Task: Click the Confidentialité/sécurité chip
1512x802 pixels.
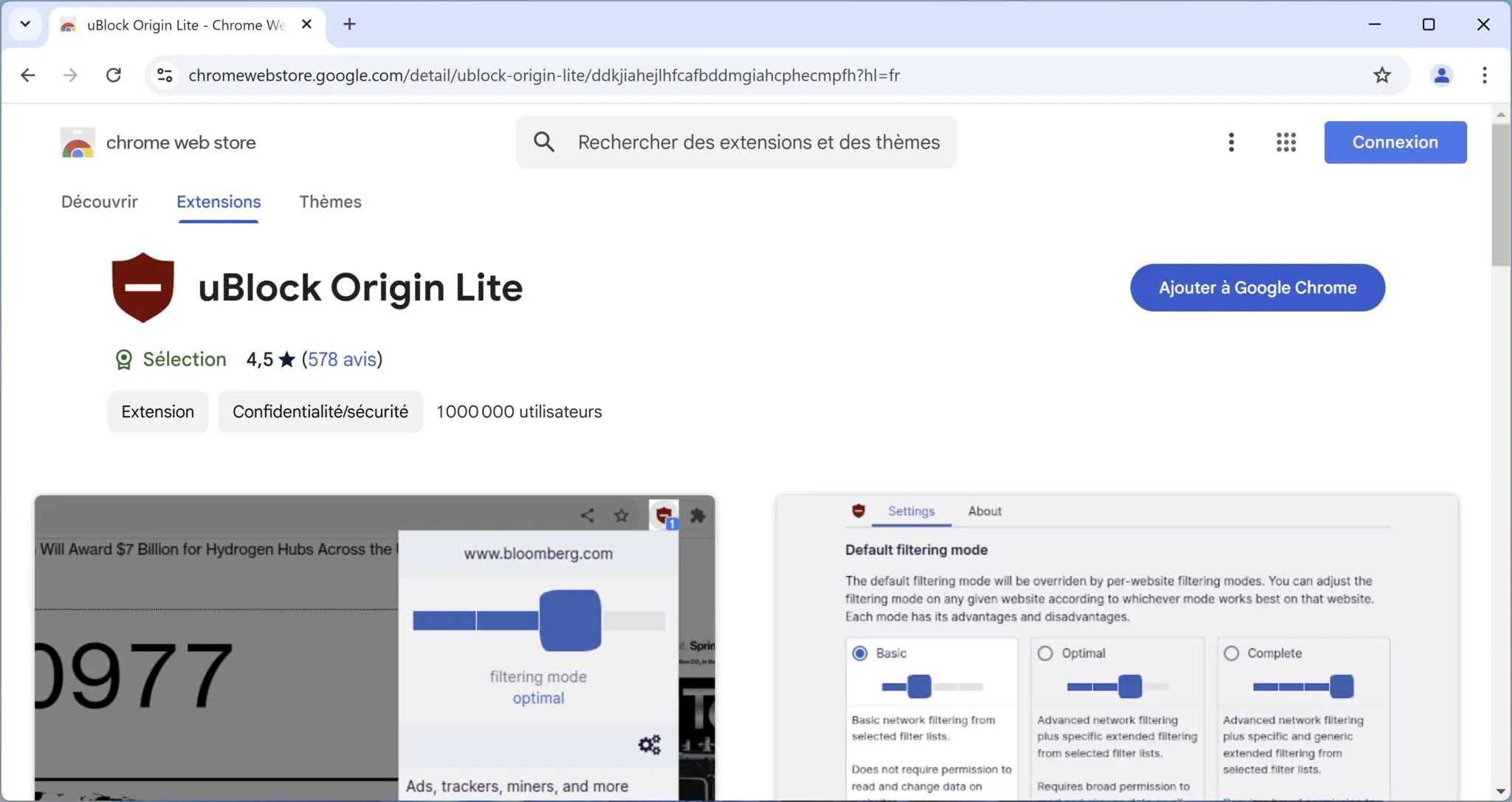Action: tap(320, 411)
